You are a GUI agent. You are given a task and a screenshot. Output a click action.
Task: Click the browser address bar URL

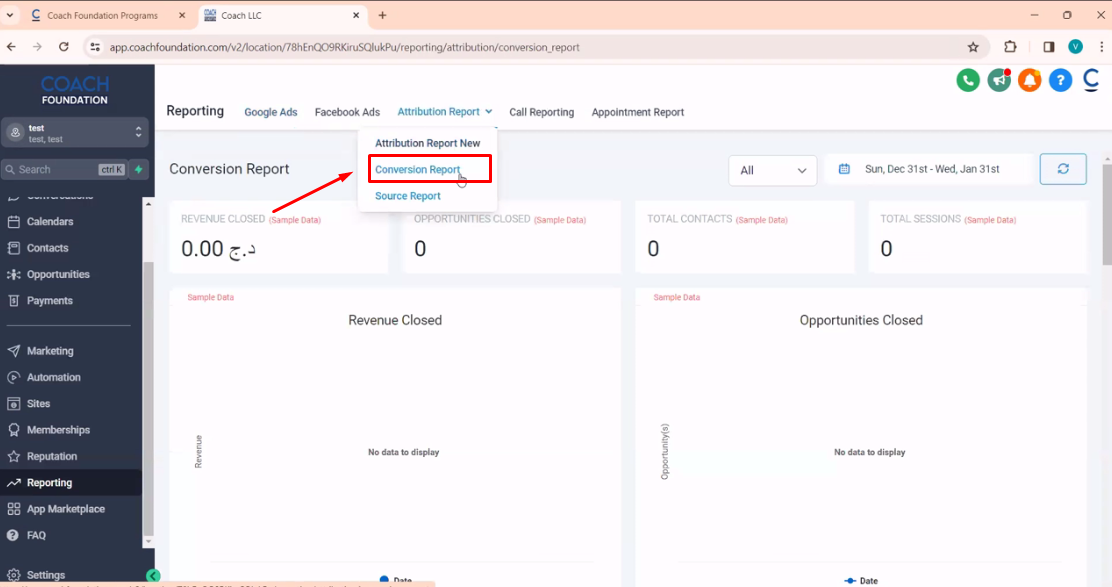(x=344, y=47)
